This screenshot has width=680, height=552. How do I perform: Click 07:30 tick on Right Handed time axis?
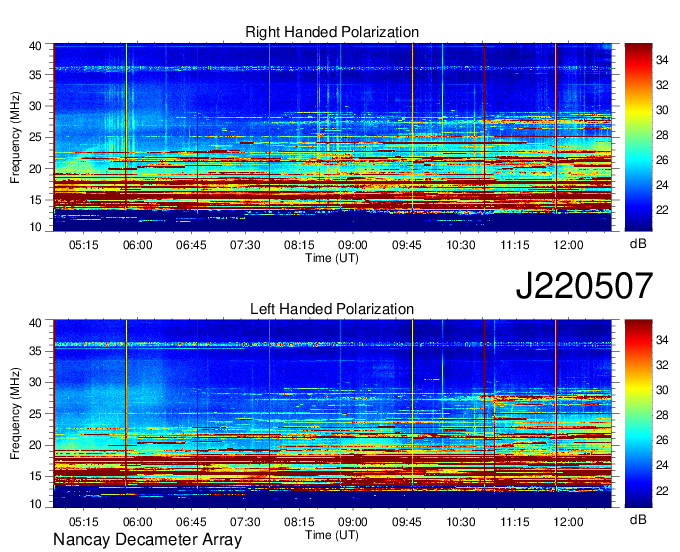(x=245, y=245)
